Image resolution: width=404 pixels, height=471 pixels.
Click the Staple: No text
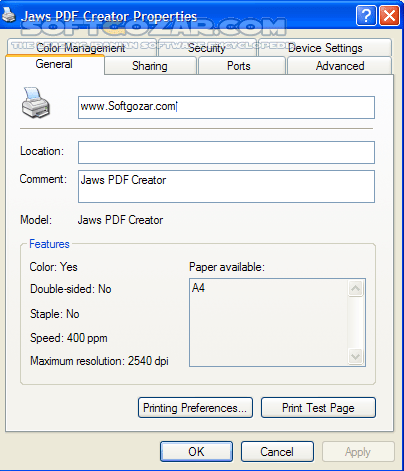pos(55,314)
